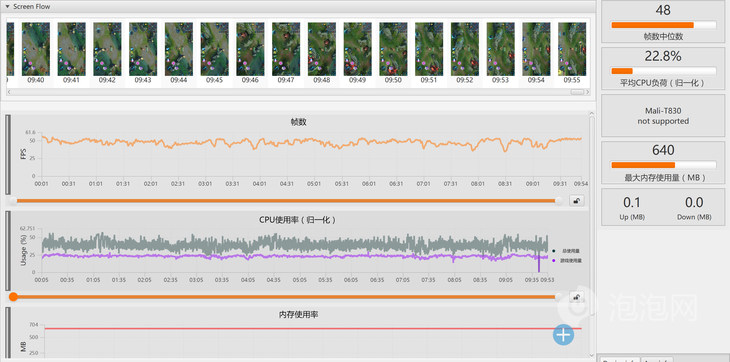730x362 pixels.
Task: Click the CPU chart left panel handle
Action: click(7, 250)
